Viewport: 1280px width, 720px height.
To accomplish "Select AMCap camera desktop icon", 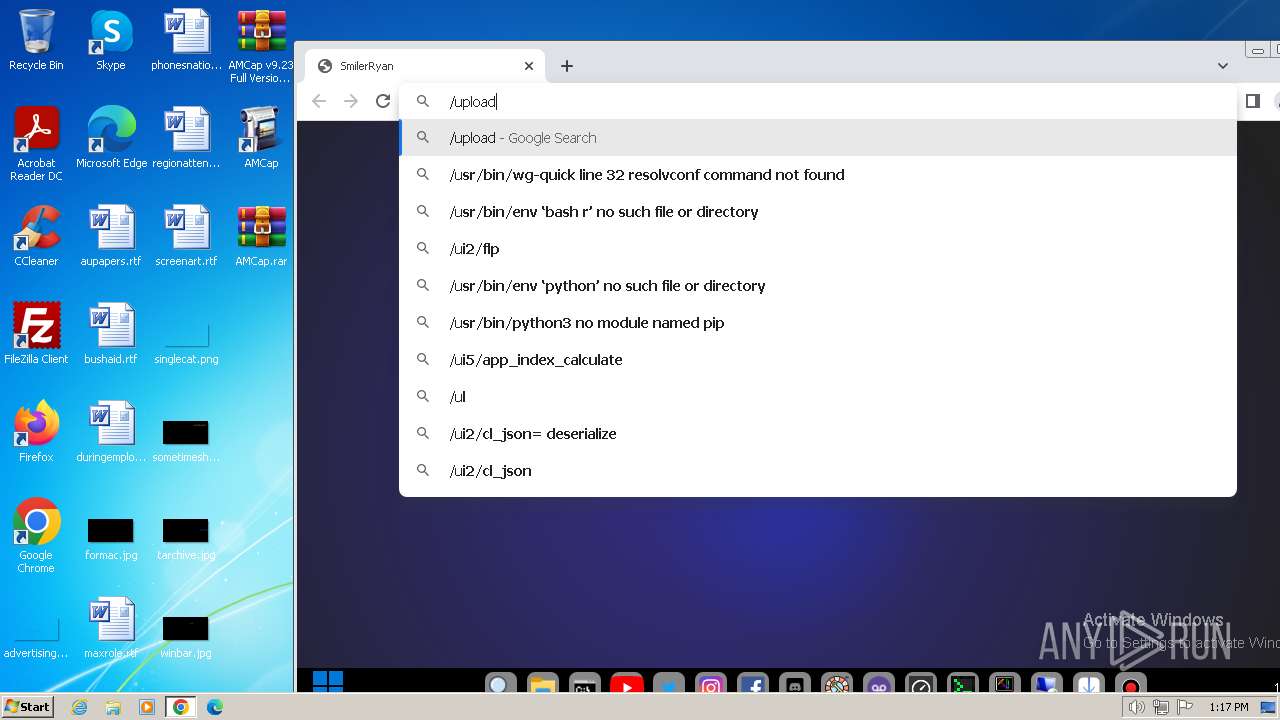I will click(261, 138).
